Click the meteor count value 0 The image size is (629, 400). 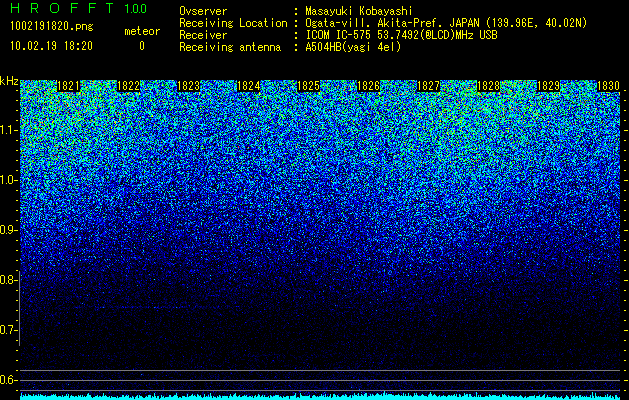142,46
